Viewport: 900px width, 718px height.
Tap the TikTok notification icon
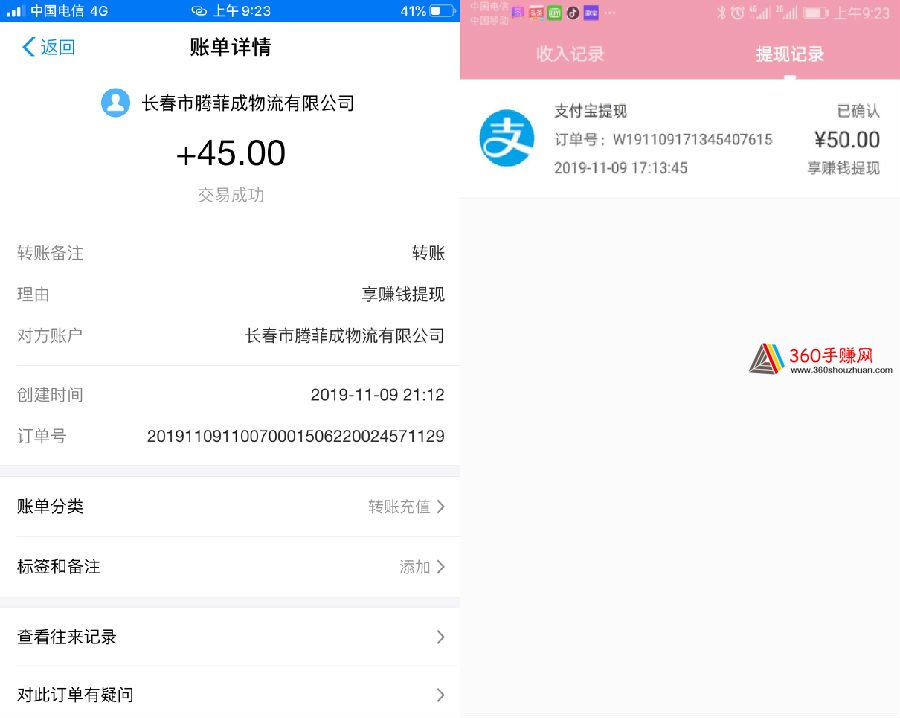click(573, 13)
